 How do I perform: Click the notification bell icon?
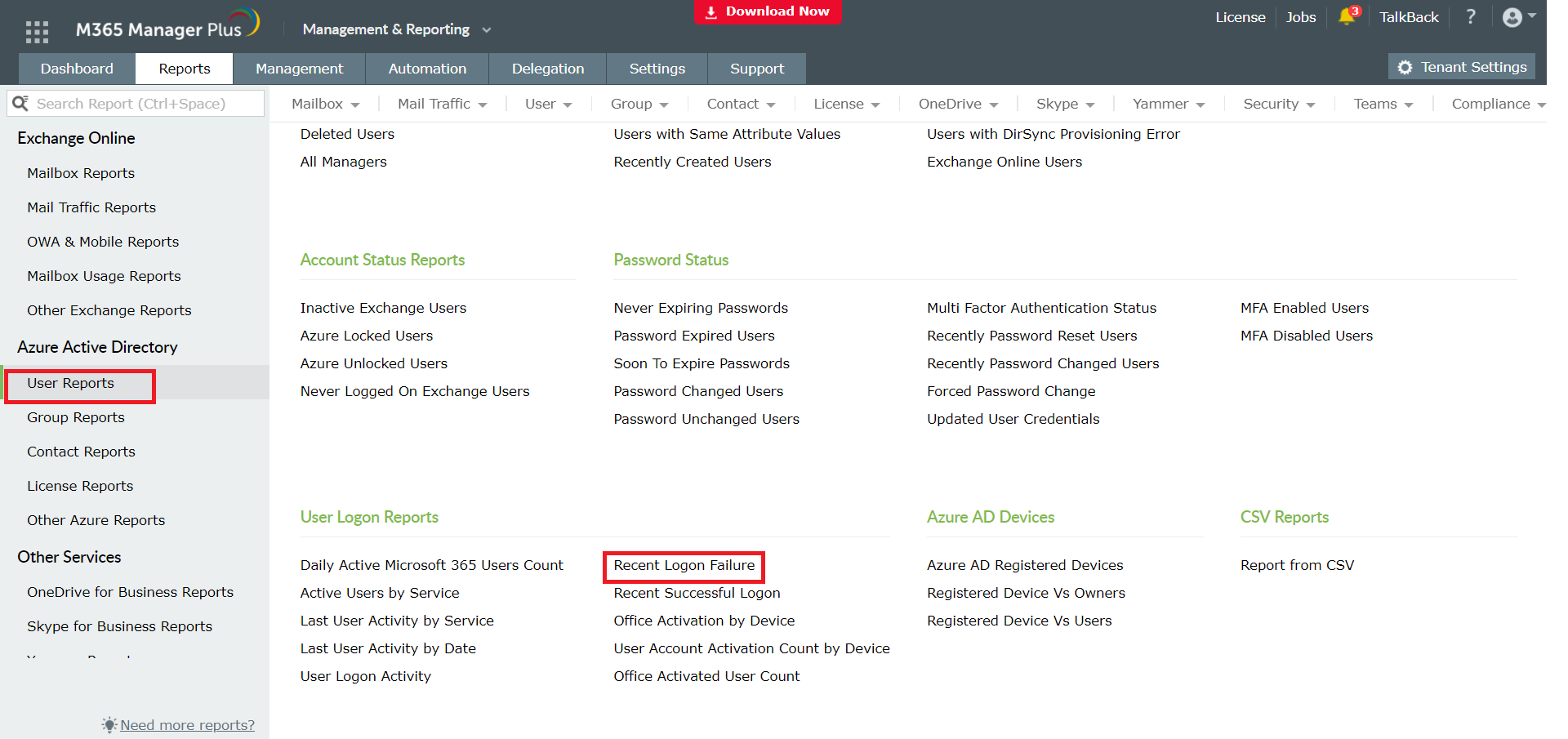(1345, 16)
